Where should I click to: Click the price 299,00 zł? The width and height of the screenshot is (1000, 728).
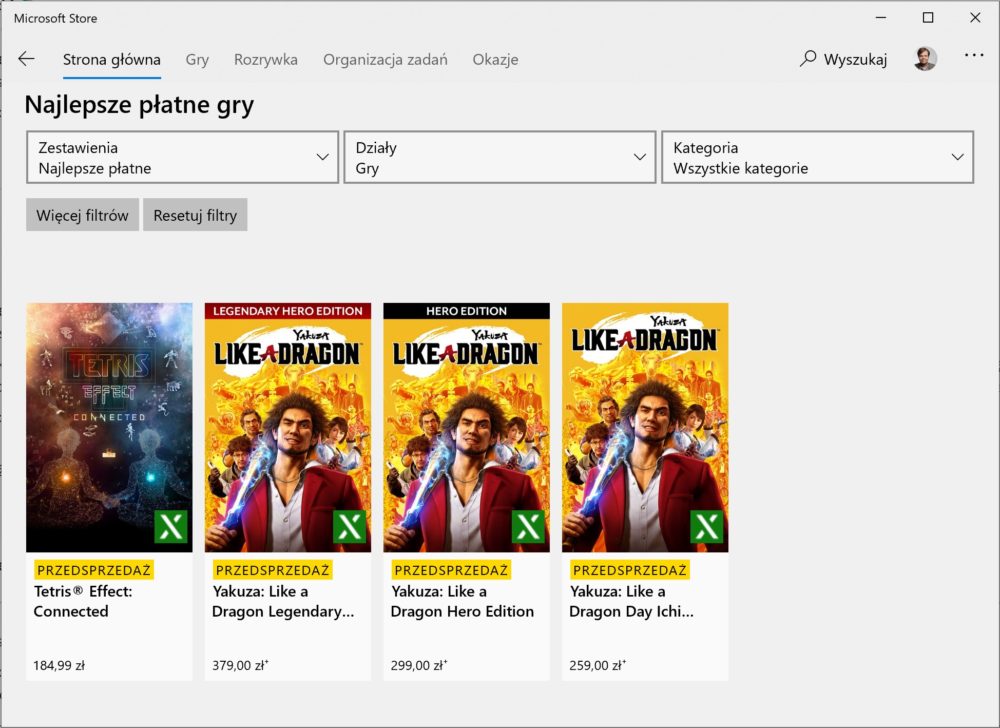point(418,666)
